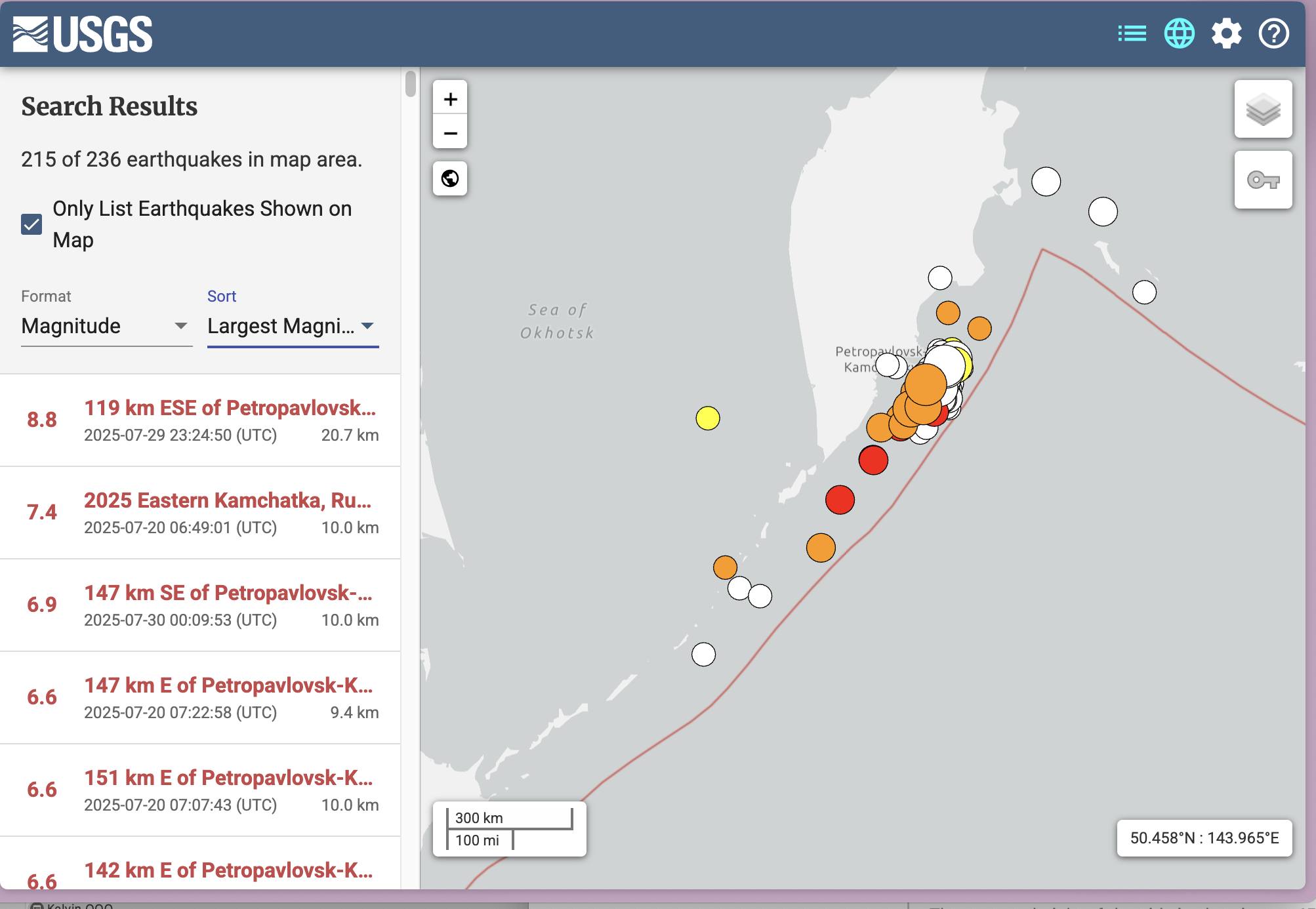Open the Format Magnitude dropdown
The height and width of the screenshot is (909, 1316).
[105, 326]
